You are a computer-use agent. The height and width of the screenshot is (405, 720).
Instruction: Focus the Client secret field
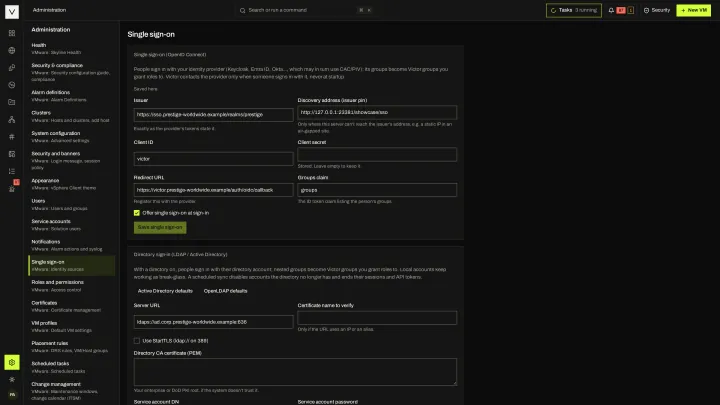(377, 154)
